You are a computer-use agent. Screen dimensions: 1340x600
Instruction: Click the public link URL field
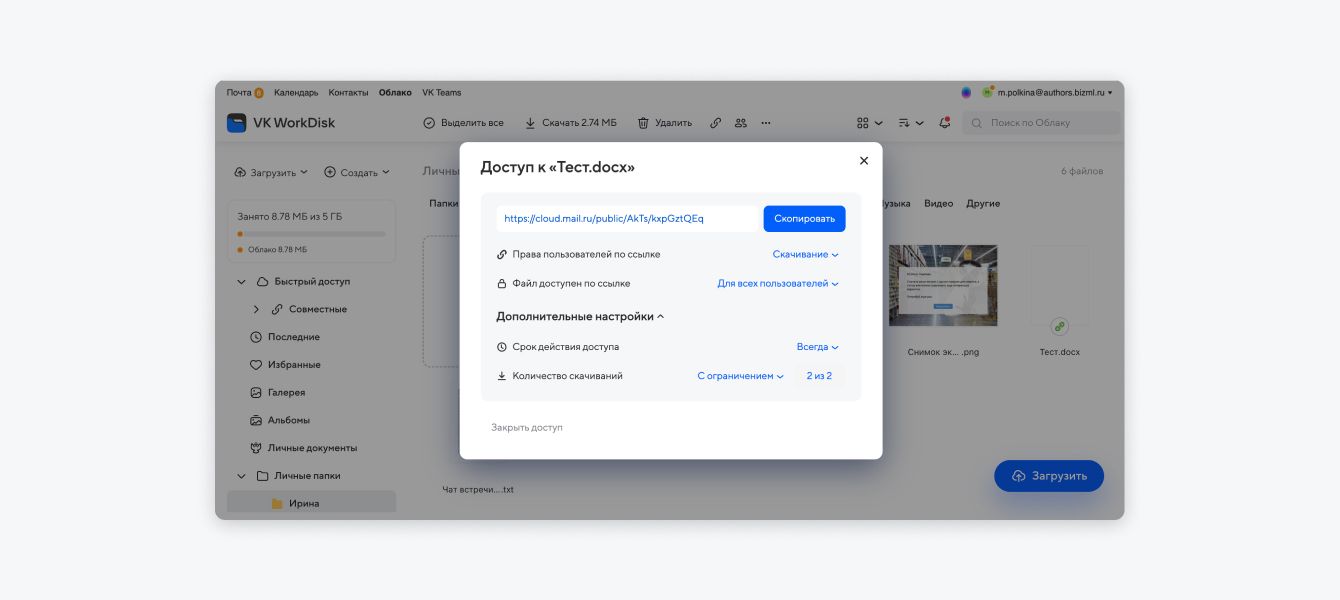(628, 219)
